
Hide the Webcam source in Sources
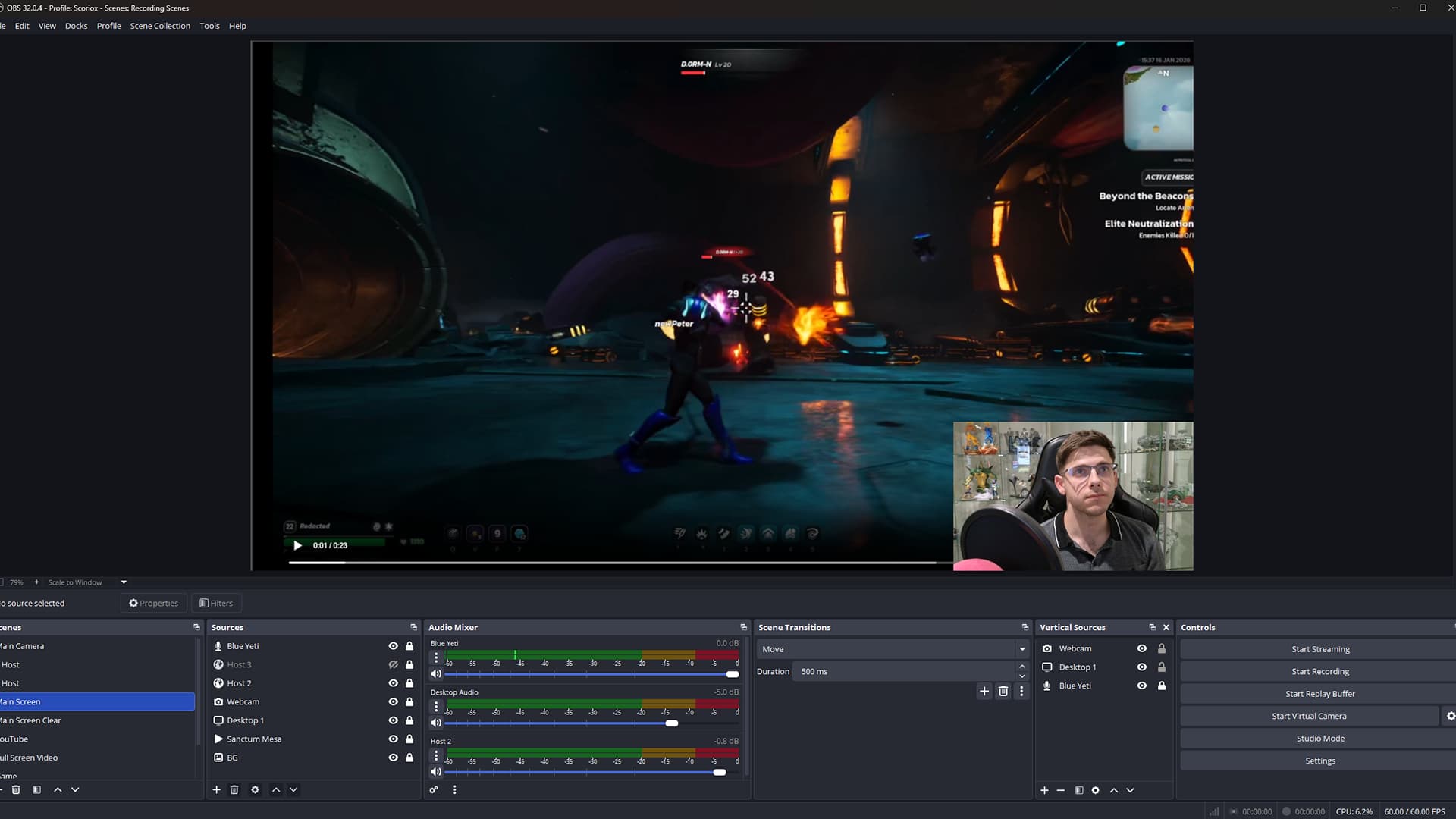point(393,701)
